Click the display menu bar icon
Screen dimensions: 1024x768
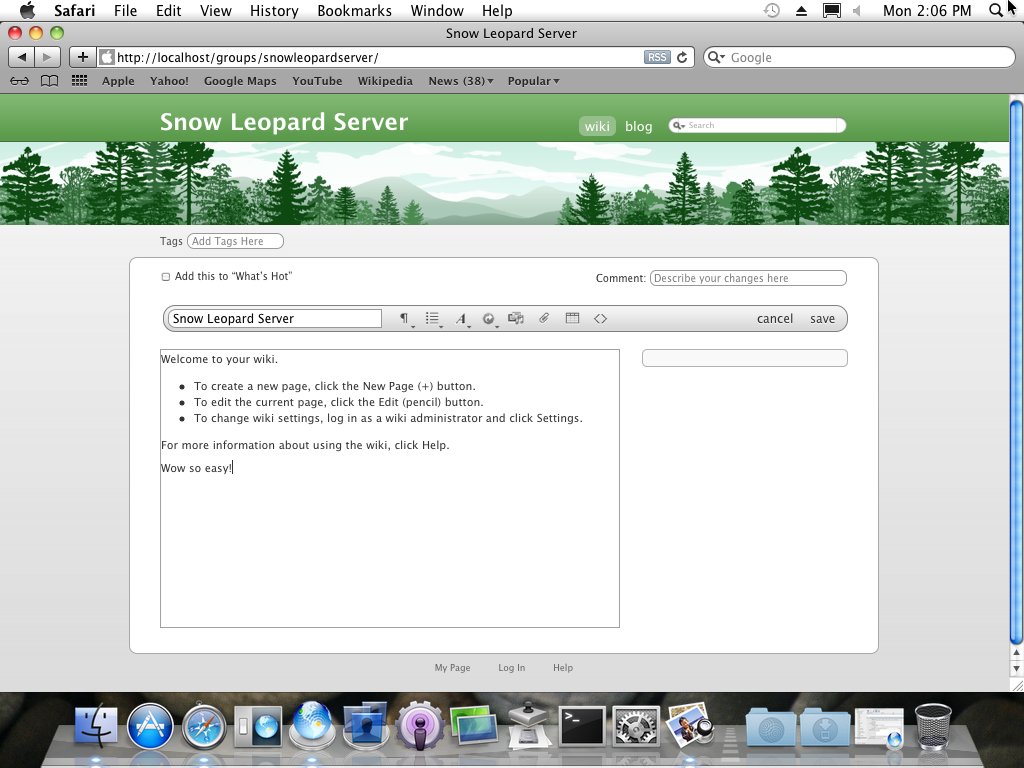831,10
